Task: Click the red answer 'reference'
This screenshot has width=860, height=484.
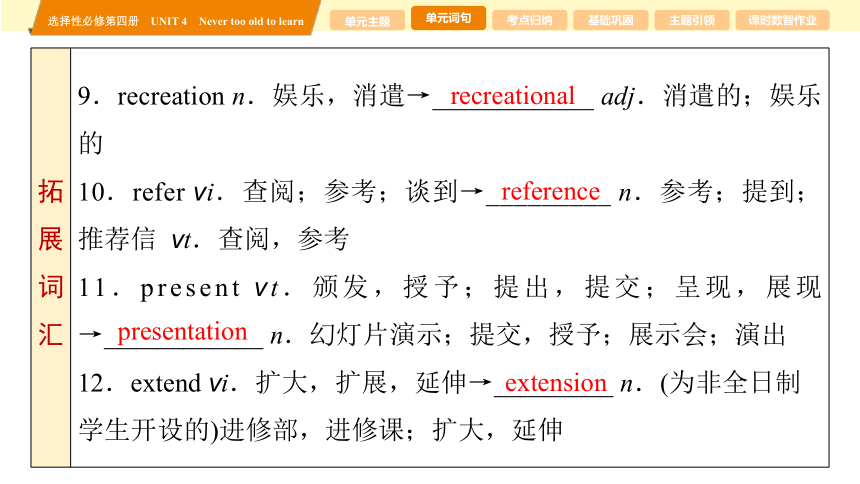Action: pos(550,192)
